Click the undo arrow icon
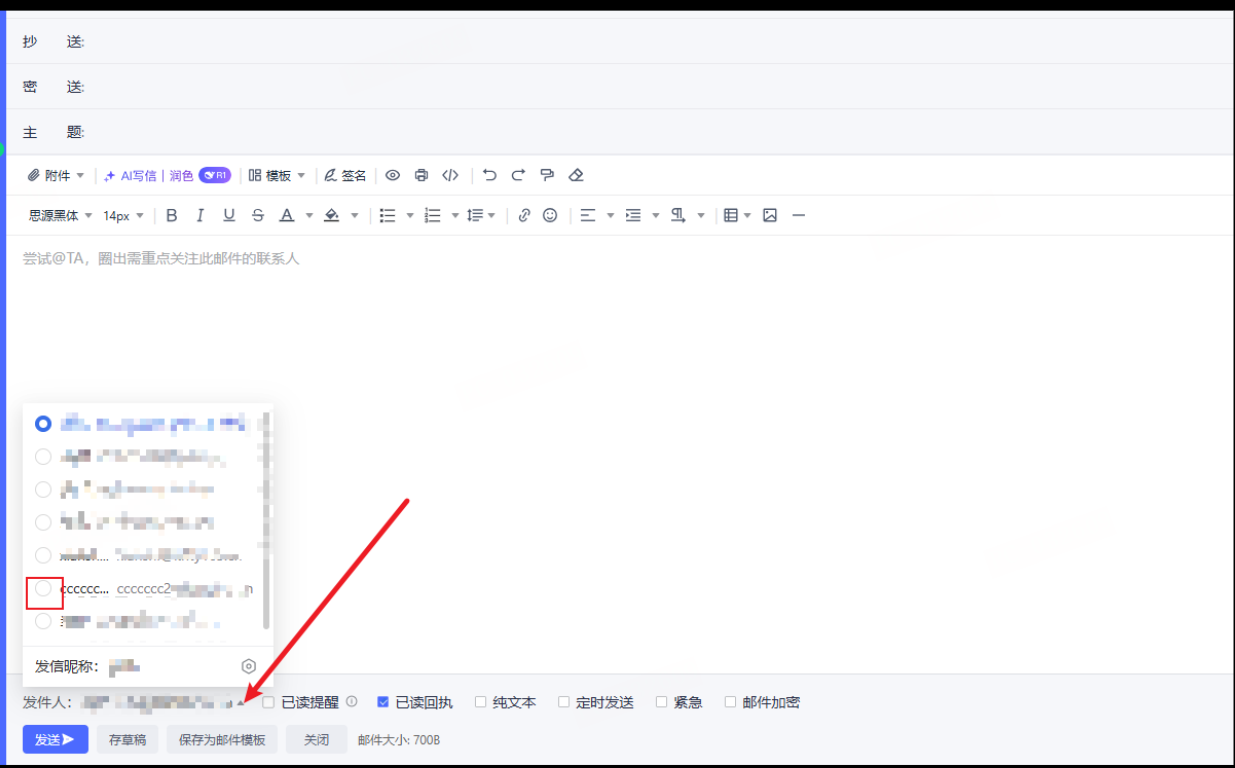The image size is (1235, 768). 489,175
